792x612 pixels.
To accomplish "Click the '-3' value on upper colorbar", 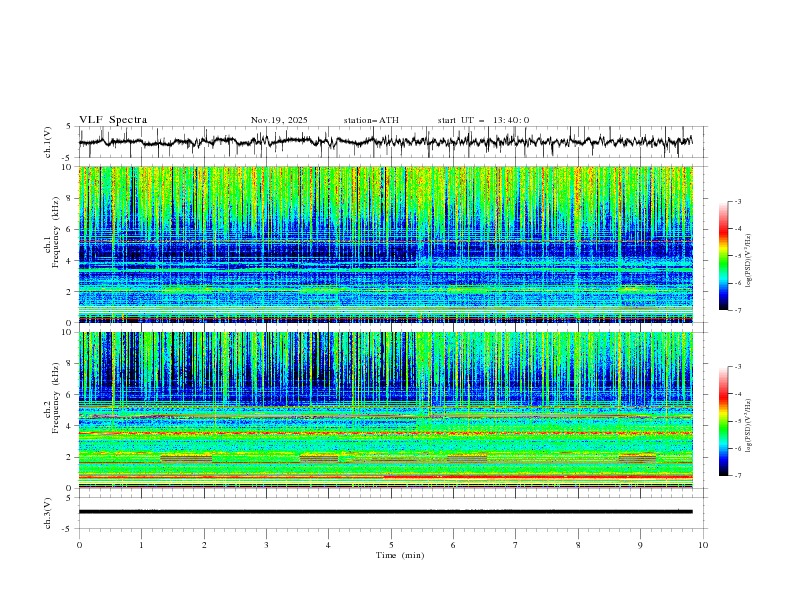I will pyautogui.click(x=737, y=201).
